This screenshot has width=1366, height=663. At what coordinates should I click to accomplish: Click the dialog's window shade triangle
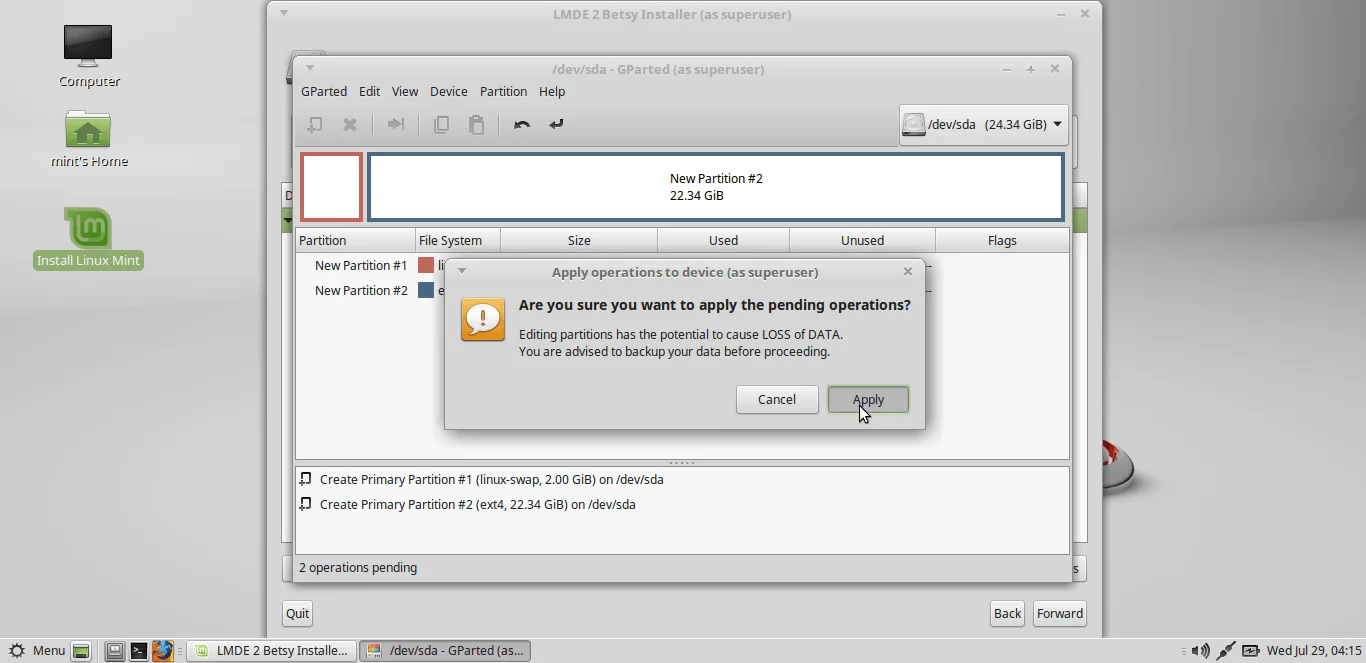click(461, 271)
